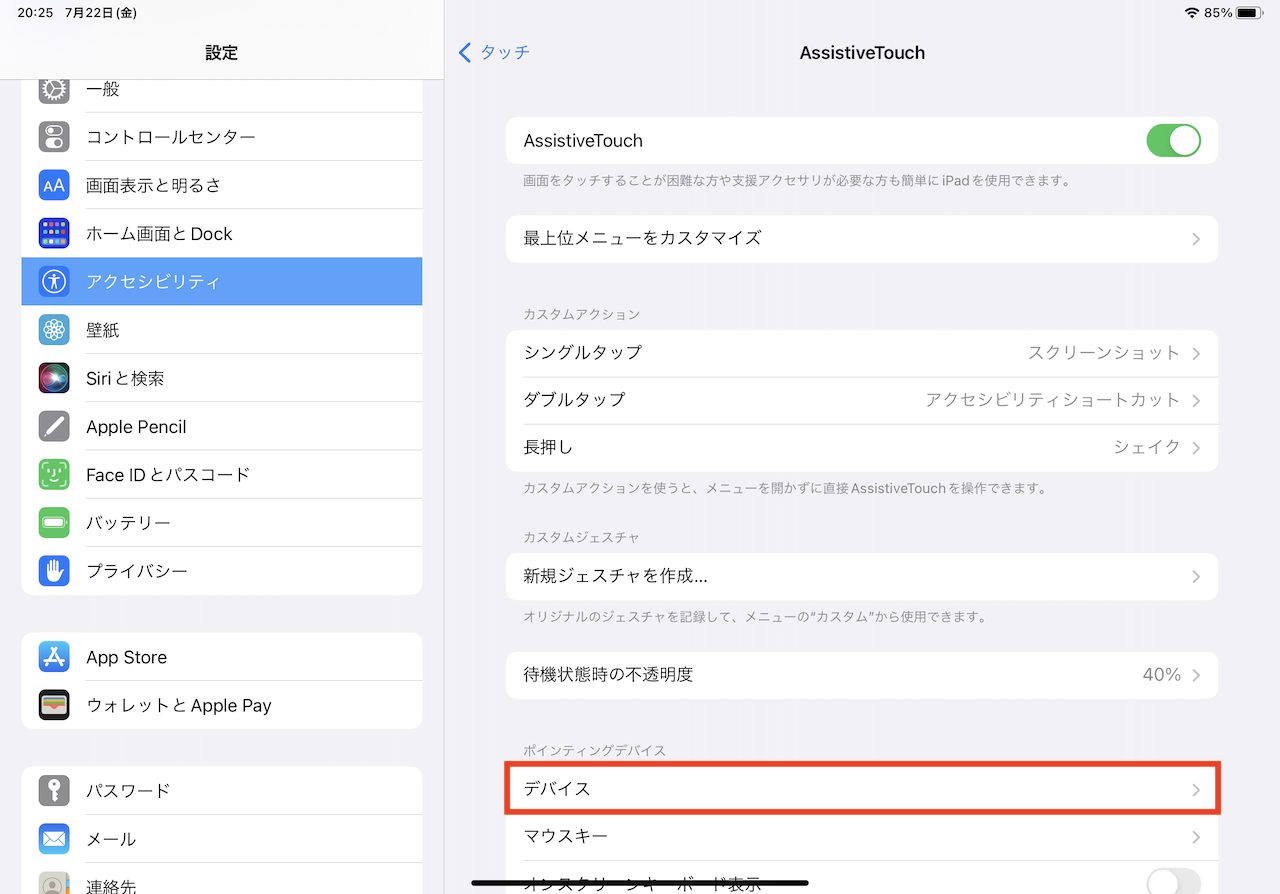Tap the 40% opacity value
1280x894 pixels.
[1162, 675]
